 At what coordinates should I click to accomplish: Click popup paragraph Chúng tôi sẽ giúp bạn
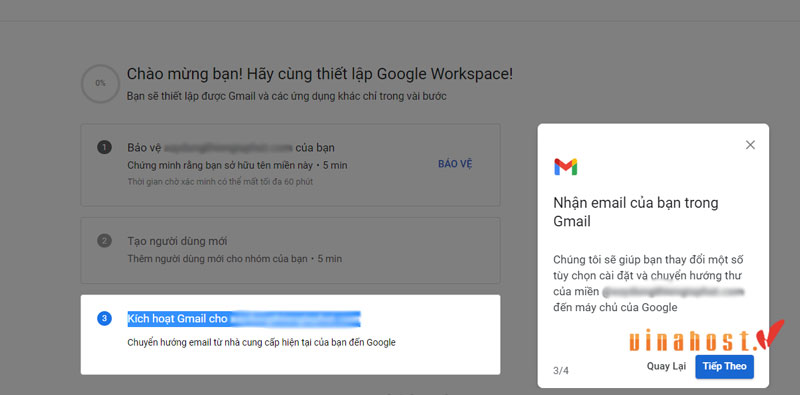(648, 283)
